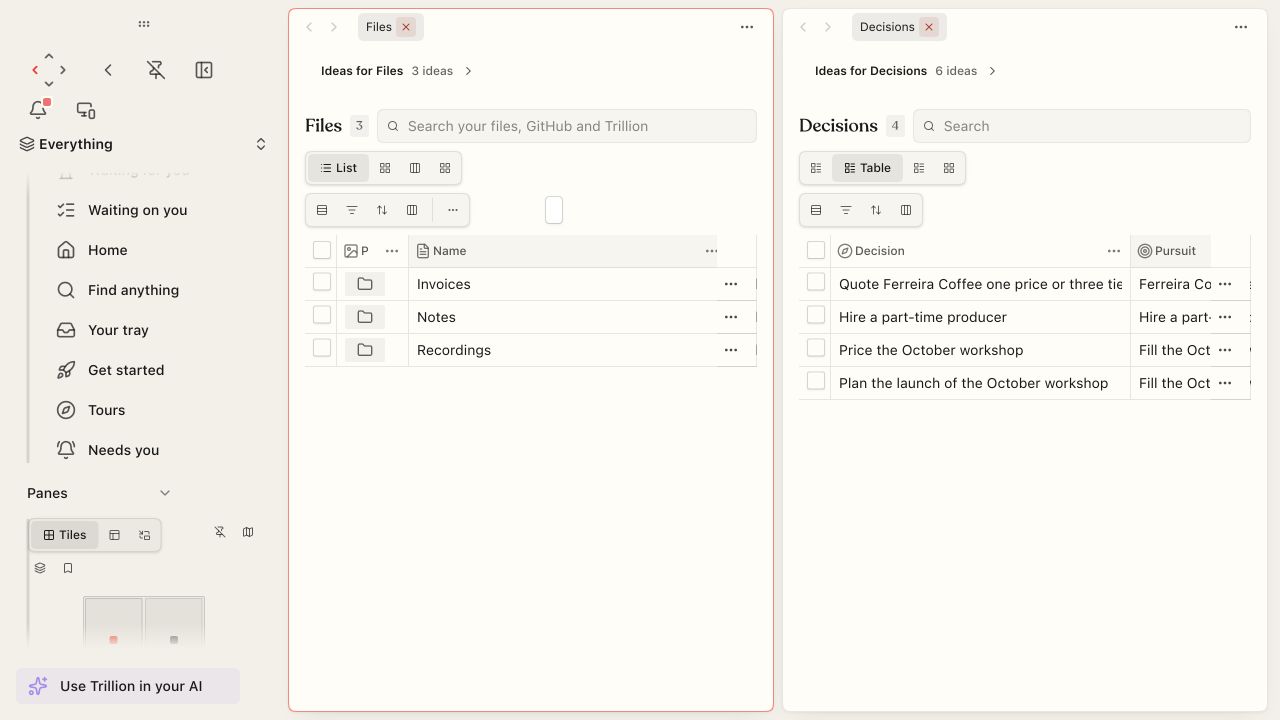The width and height of the screenshot is (1280, 720).
Task: Click the left pane thumbnail with the red dot
Action: (x=113, y=621)
